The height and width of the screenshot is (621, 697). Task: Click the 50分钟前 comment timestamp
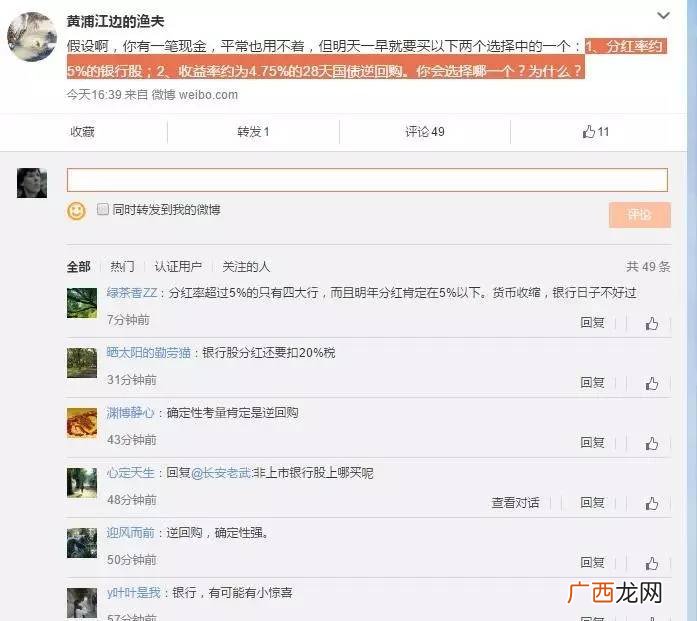[x=132, y=560]
